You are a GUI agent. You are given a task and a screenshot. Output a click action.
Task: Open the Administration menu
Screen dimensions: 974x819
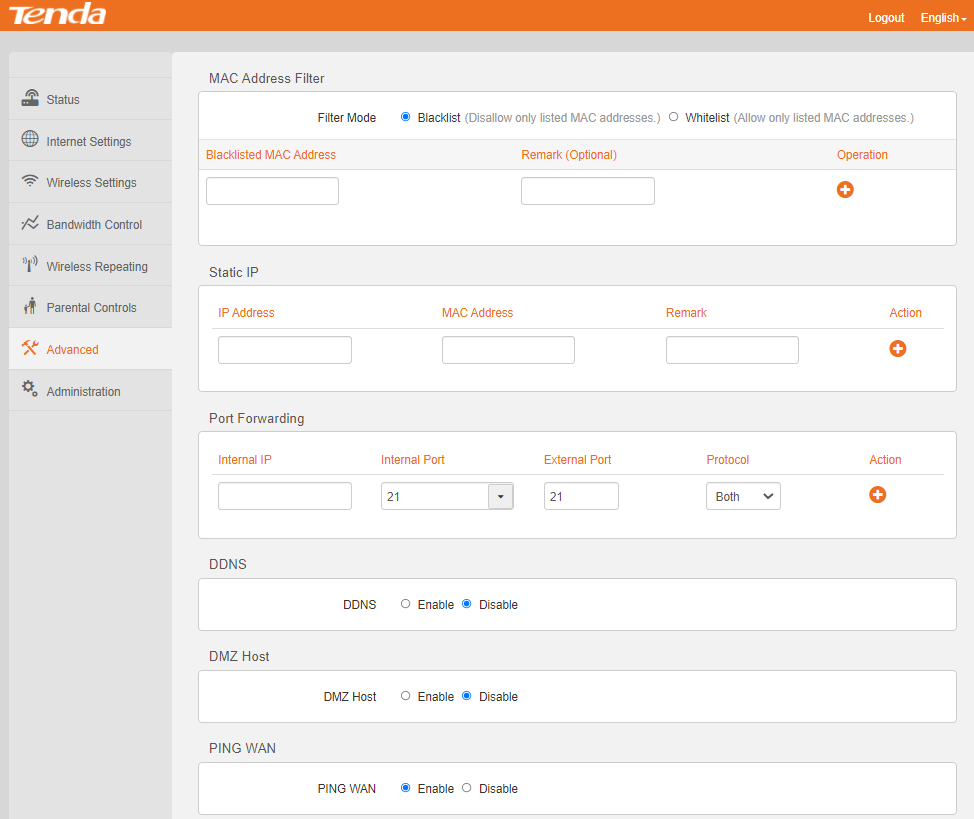(91, 391)
